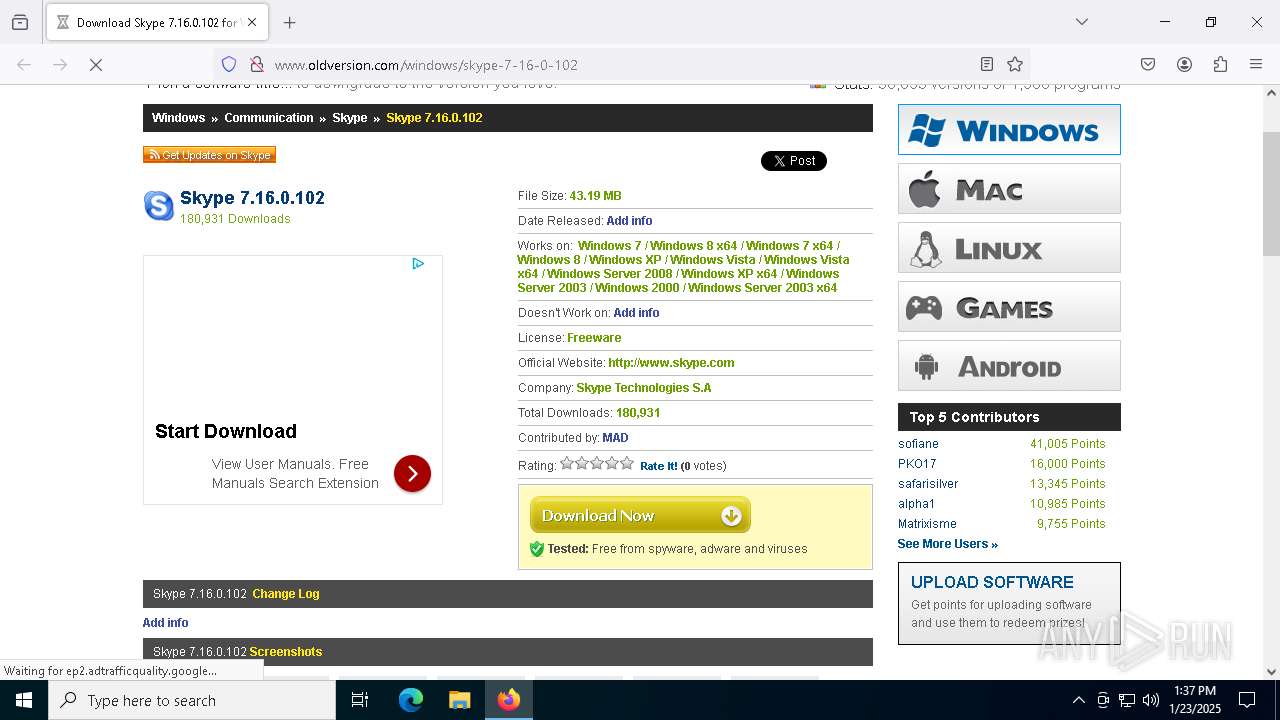Open contributor safarisilver profile
Image resolution: width=1280 pixels, height=720 pixels.
(928, 484)
